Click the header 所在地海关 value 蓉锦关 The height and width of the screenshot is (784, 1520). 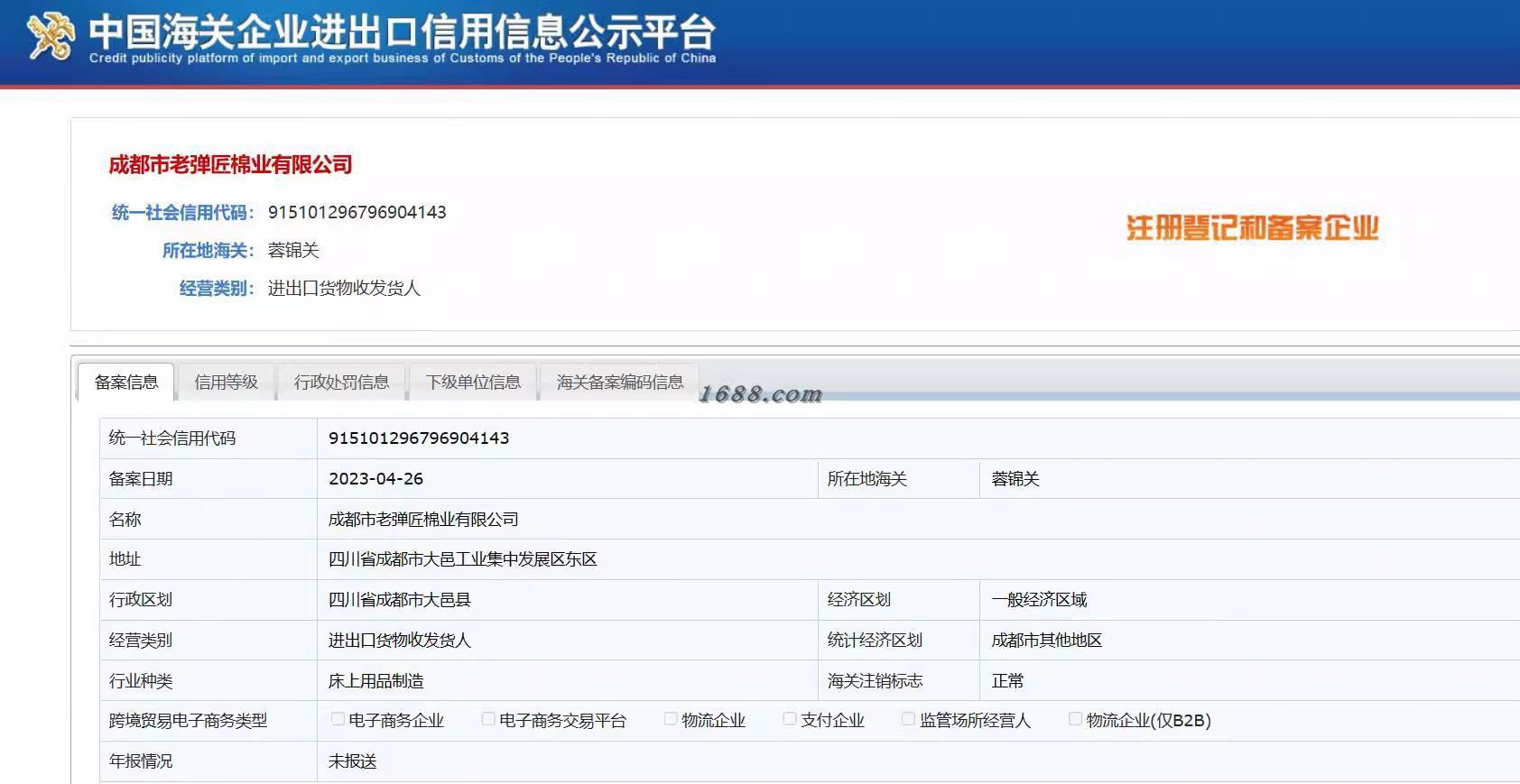[x=293, y=250]
